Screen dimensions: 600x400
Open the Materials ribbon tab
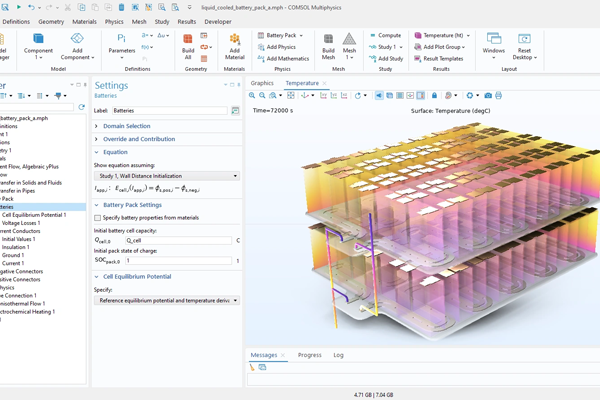[84, 22]
